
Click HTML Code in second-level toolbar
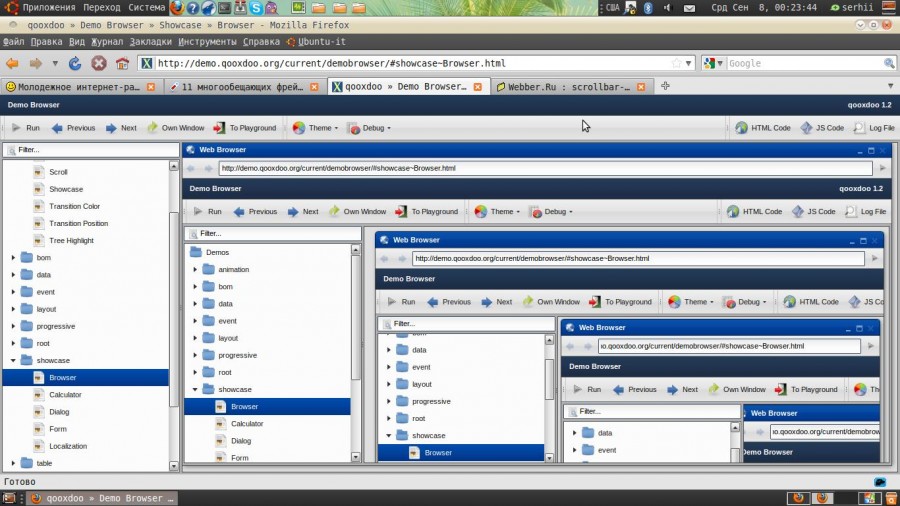[755, 212]
